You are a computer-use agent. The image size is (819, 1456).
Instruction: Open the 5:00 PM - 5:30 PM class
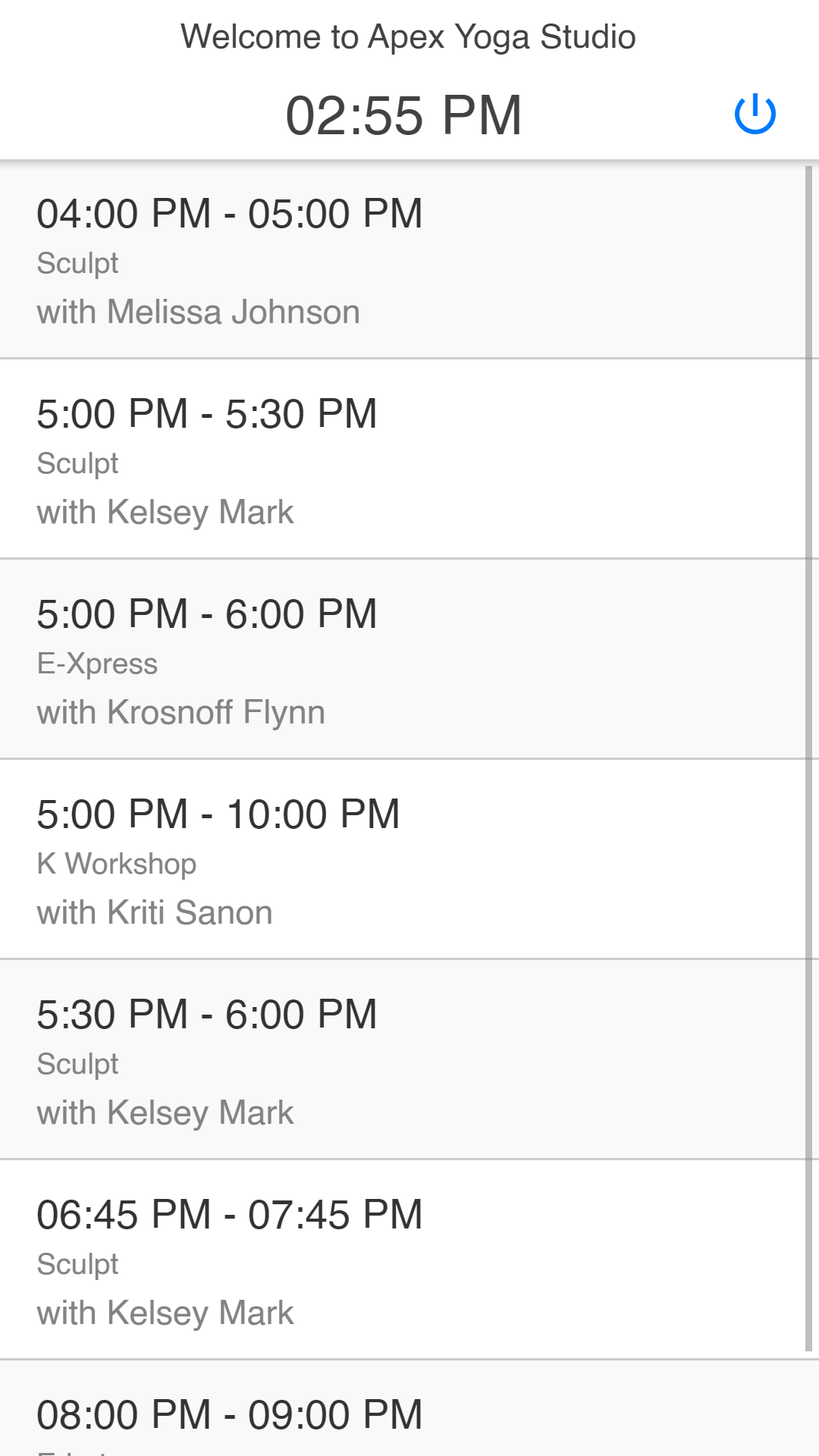point(207,414)
